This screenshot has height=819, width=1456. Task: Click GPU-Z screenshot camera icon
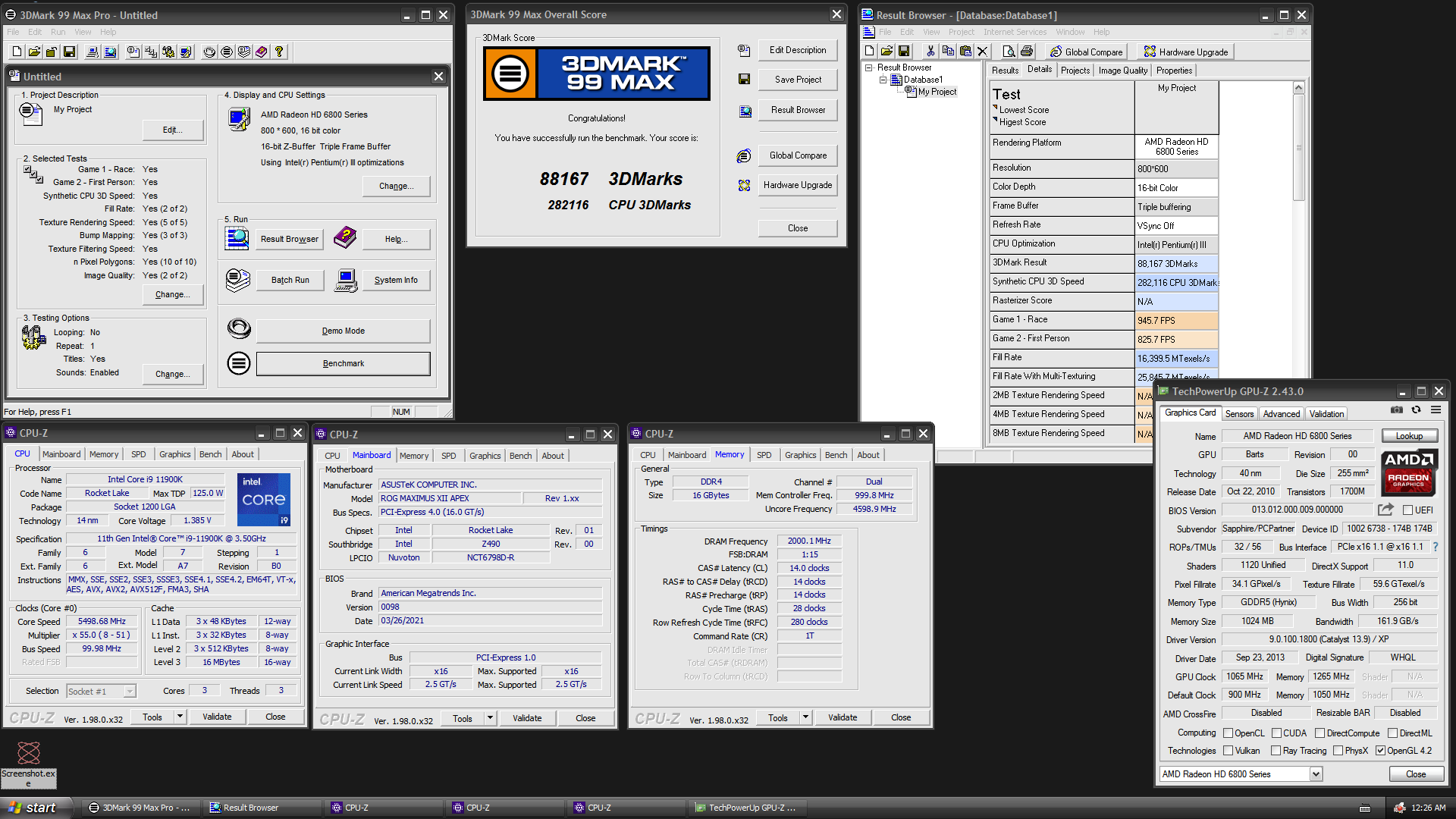click(1397, 410)
